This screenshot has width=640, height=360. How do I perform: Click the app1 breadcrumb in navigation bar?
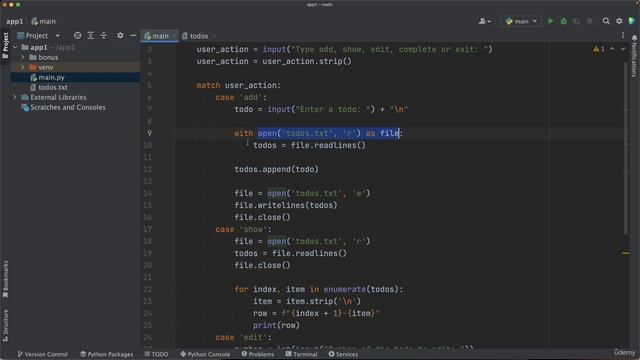coord(14,21)
